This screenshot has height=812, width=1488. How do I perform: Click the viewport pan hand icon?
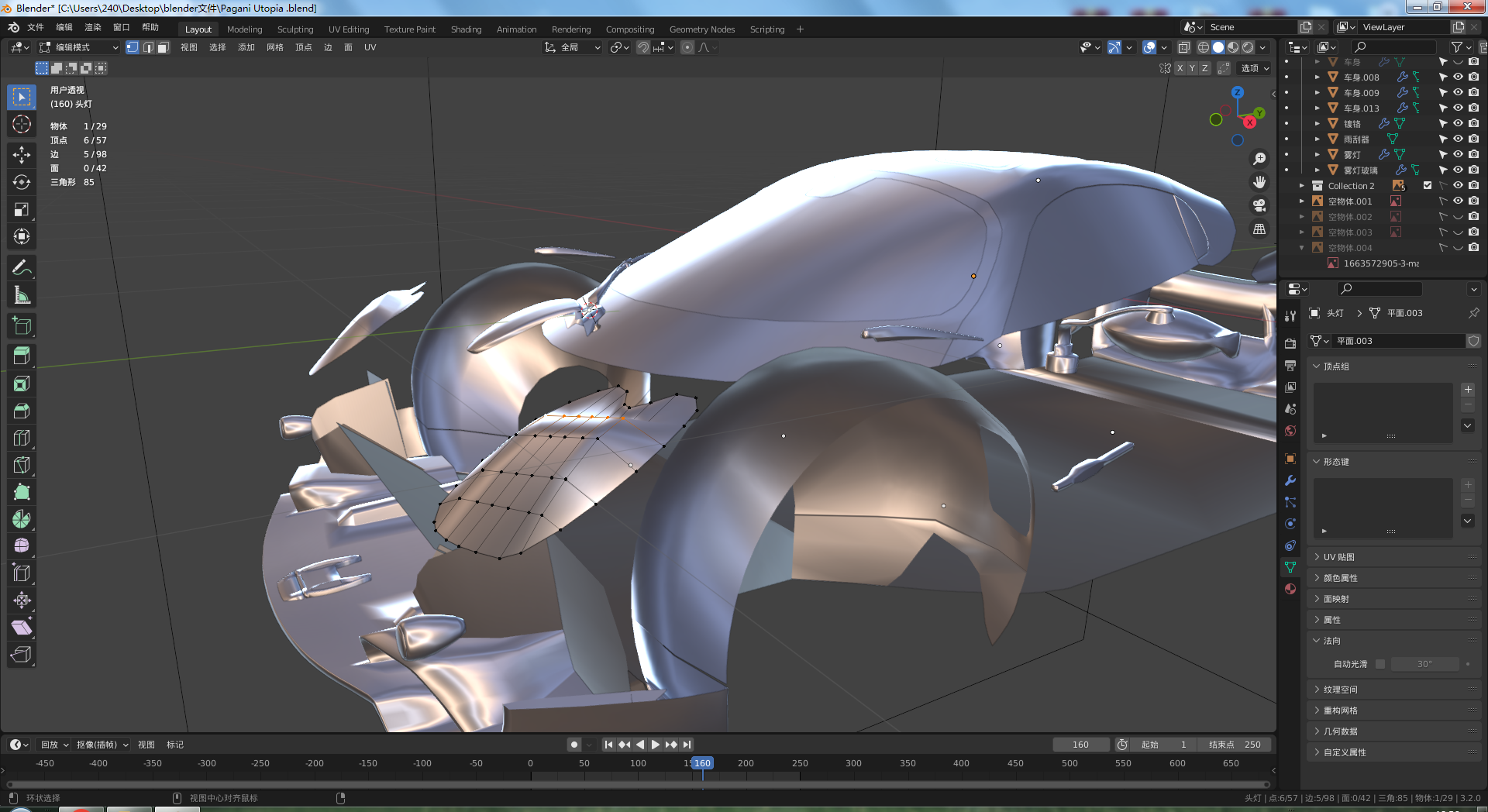(1259, 182)
